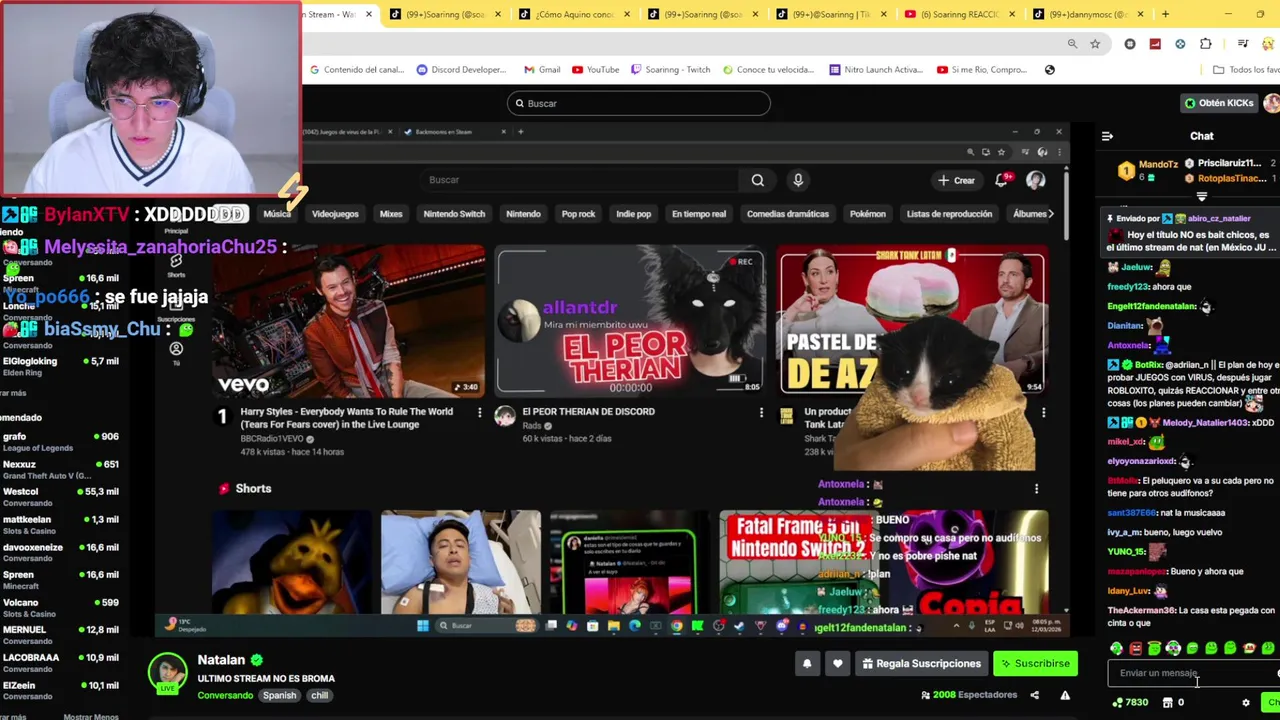1280x720 pixels.
Task: Open grafo channel in the sidebar
Action: tap(60, 442)
